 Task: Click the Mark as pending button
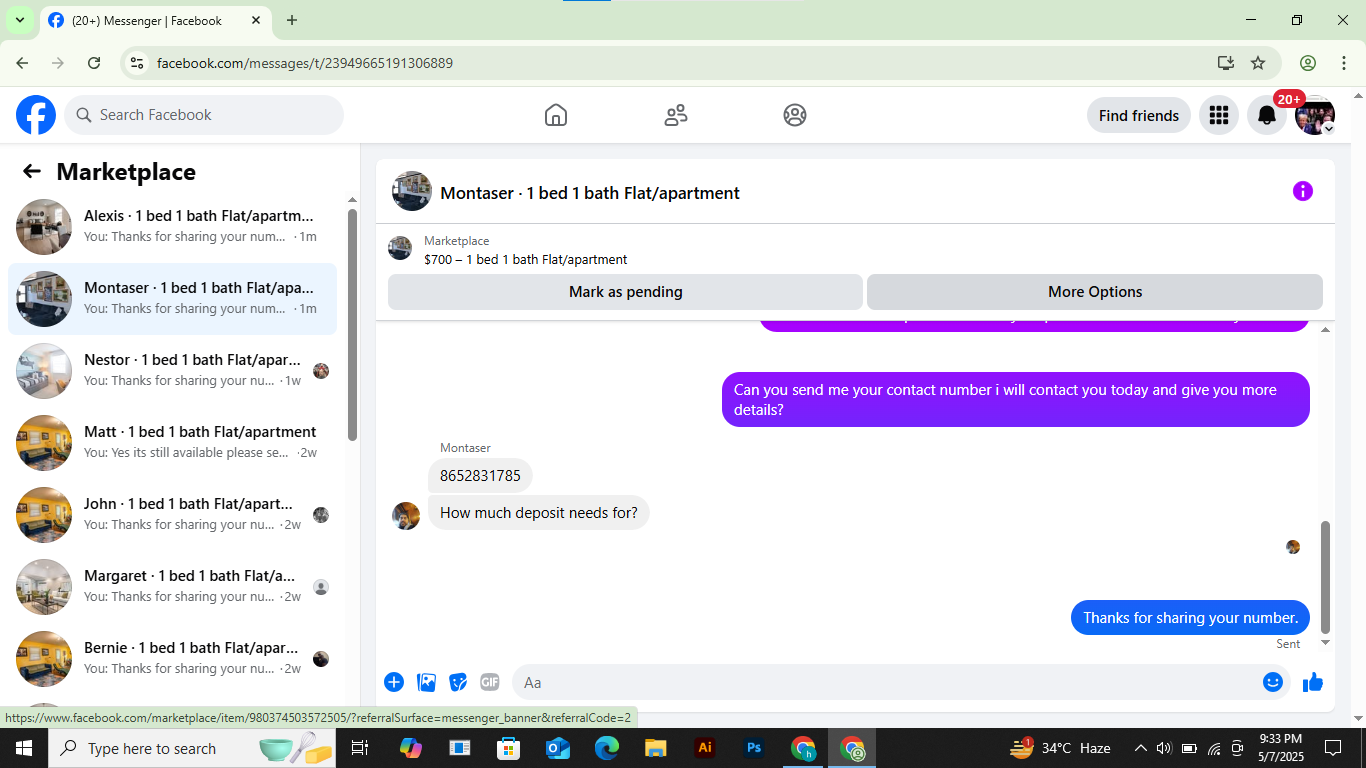click(625, 292)
